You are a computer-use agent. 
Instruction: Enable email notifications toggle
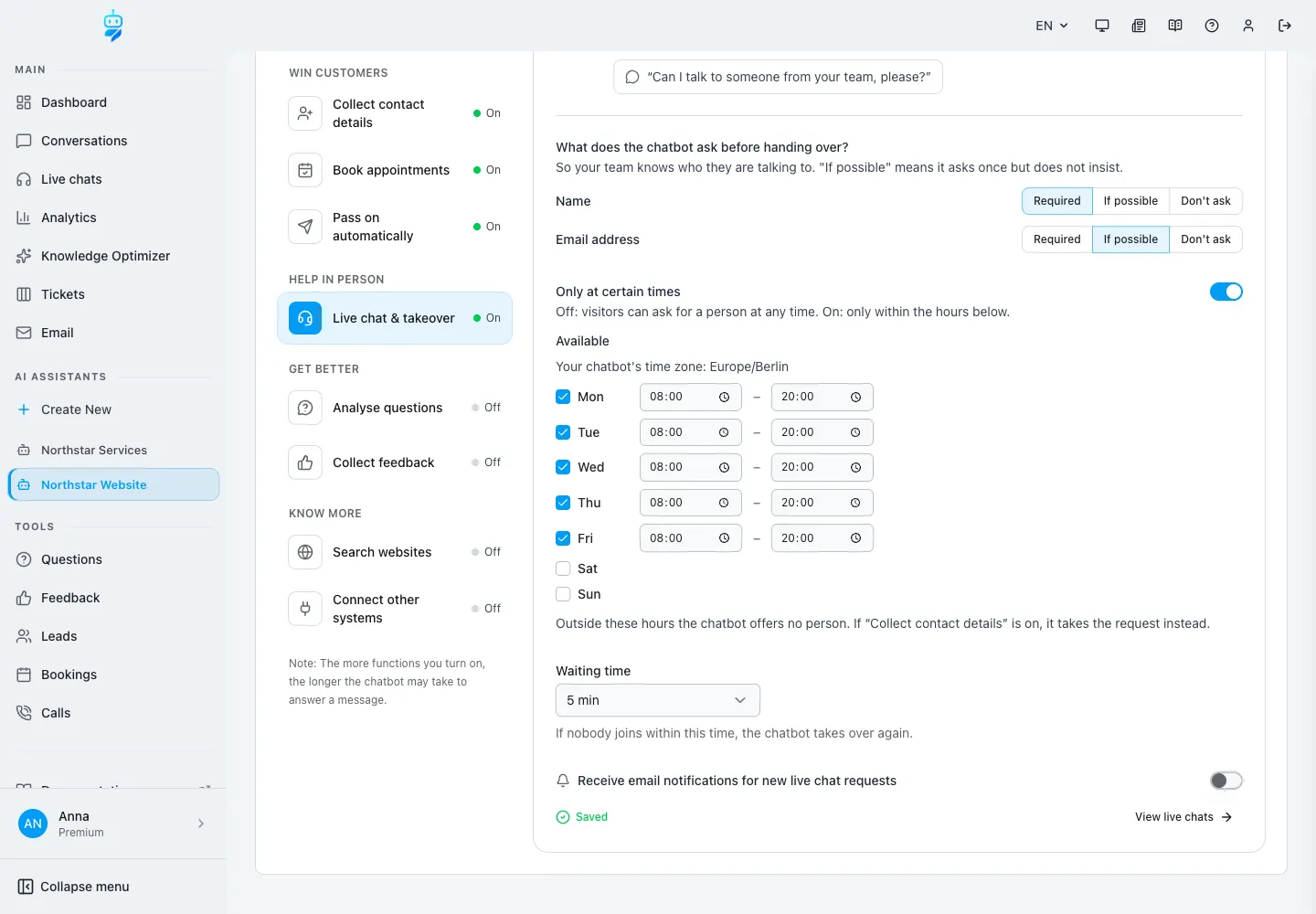(1226, 781)
